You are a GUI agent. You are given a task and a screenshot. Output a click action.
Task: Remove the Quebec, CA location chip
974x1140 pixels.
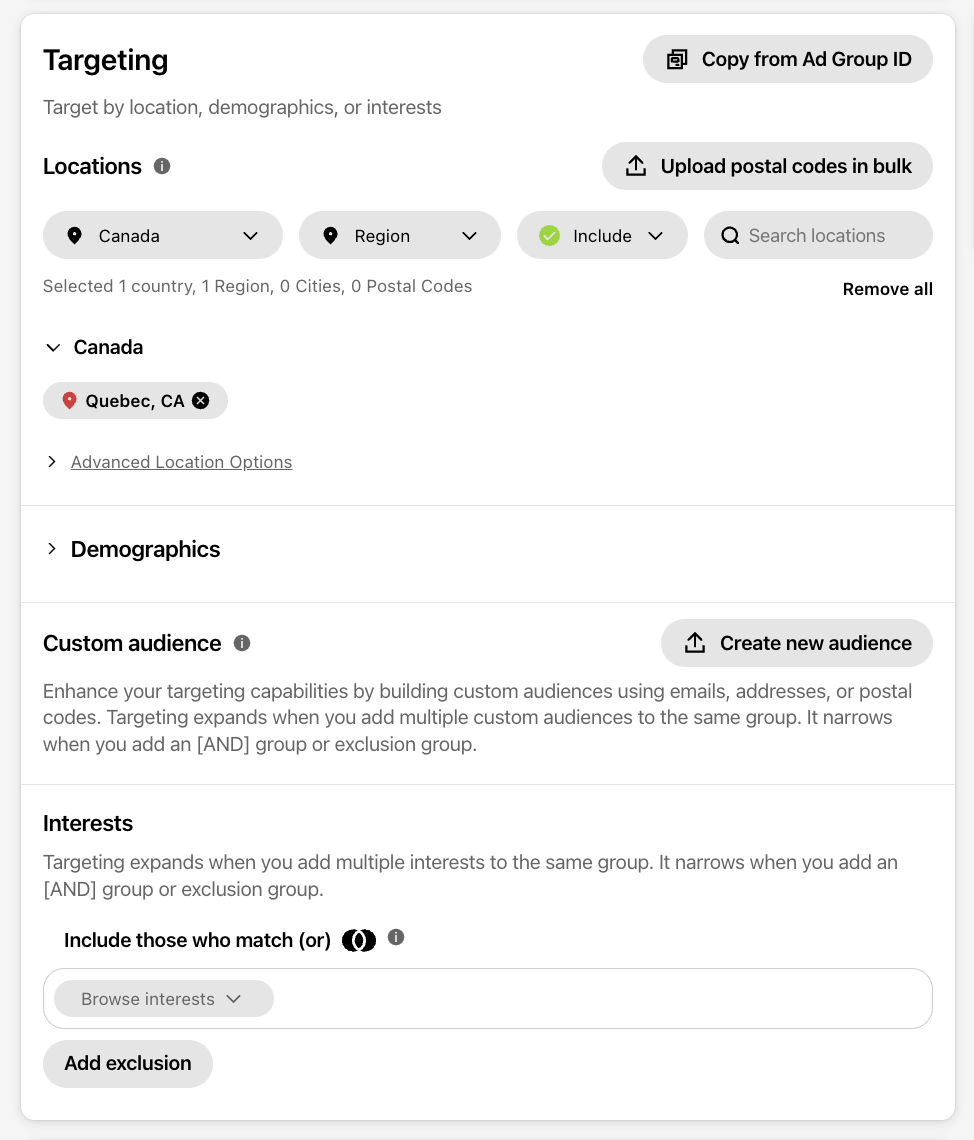[x=201, y=401]
